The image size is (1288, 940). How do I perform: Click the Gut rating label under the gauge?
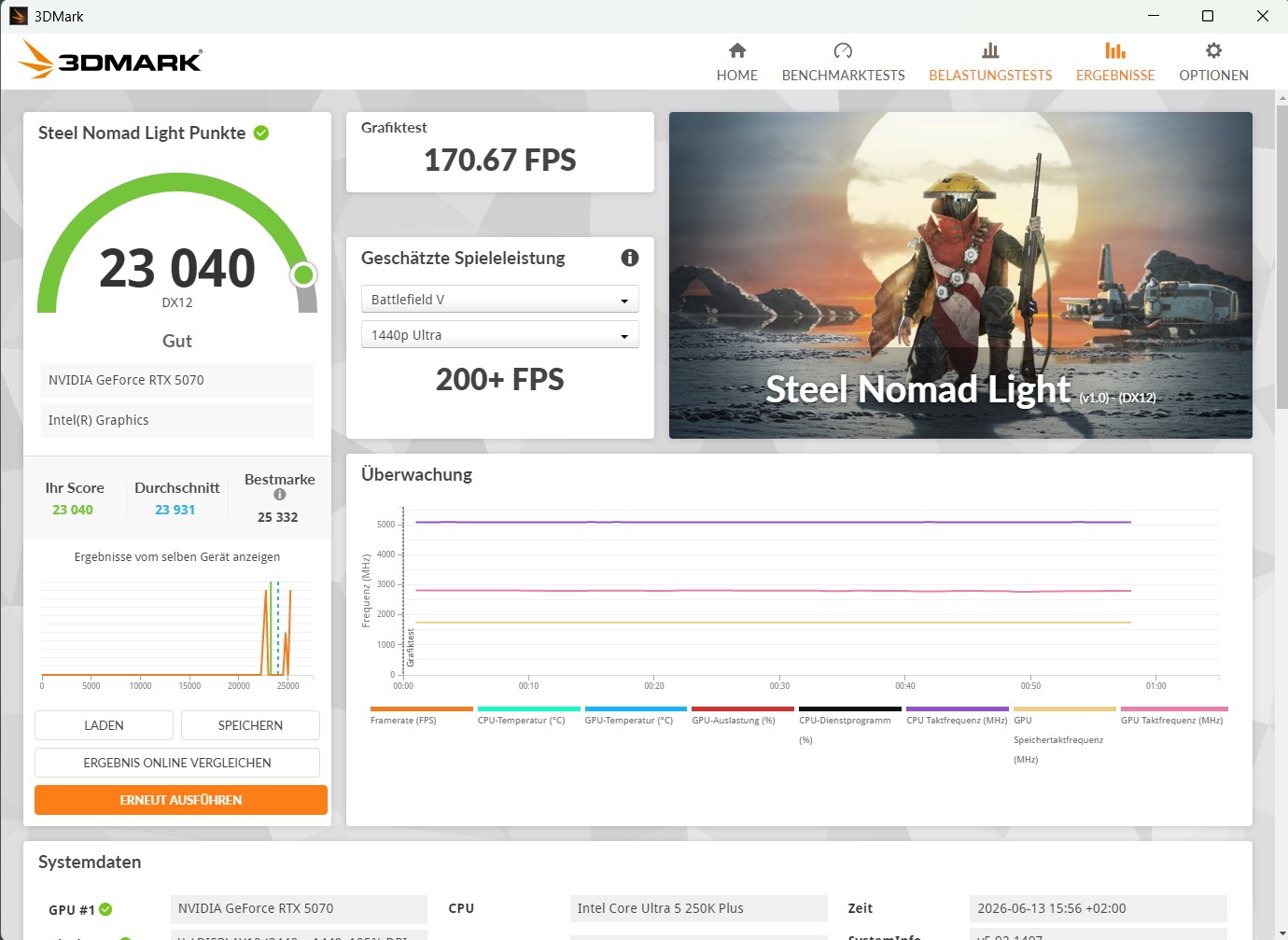point(177,341)
